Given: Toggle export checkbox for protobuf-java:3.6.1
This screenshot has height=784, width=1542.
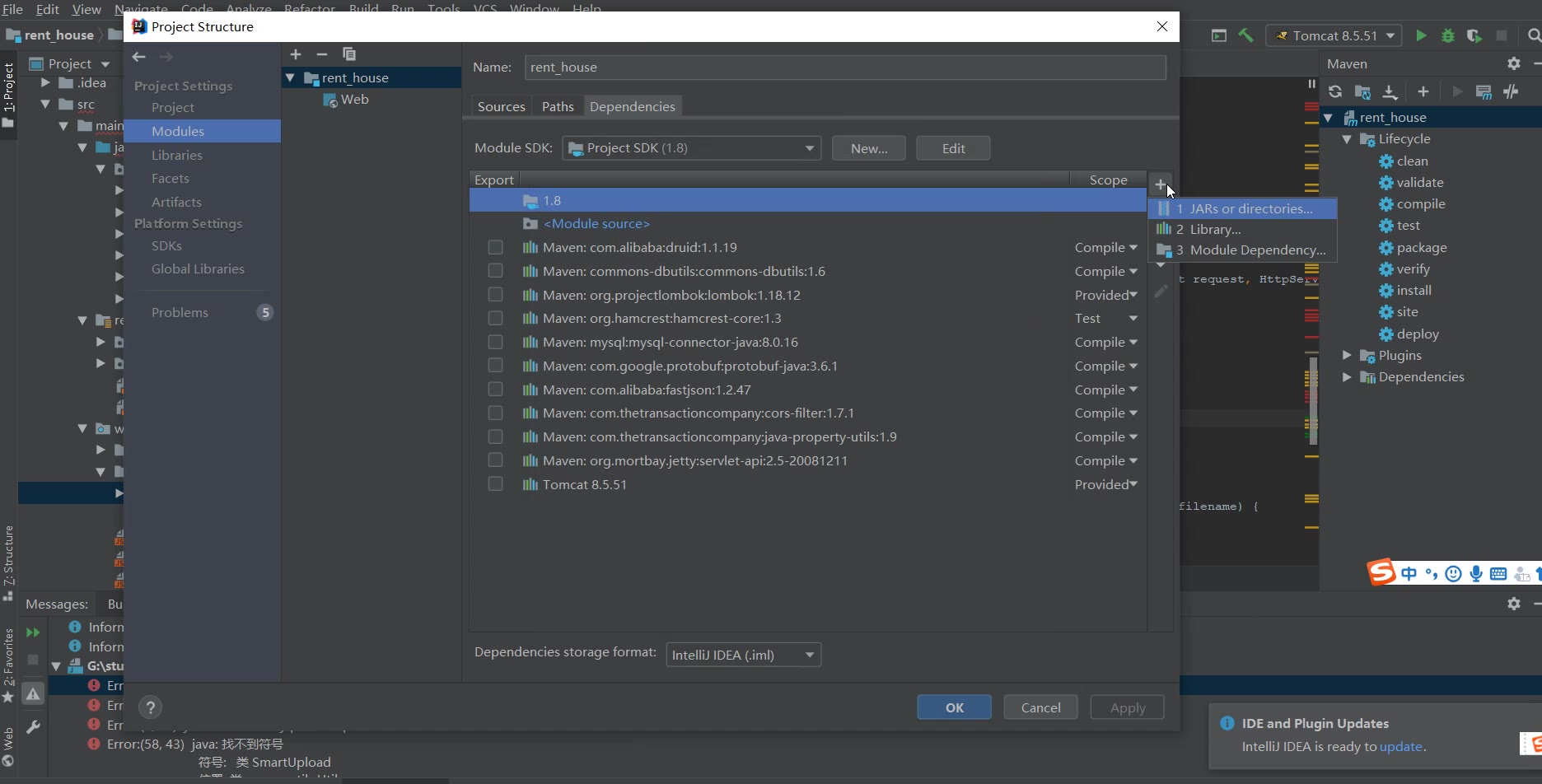Looking at the screenshot, I should pyautogui.click(x=495, y=365).
